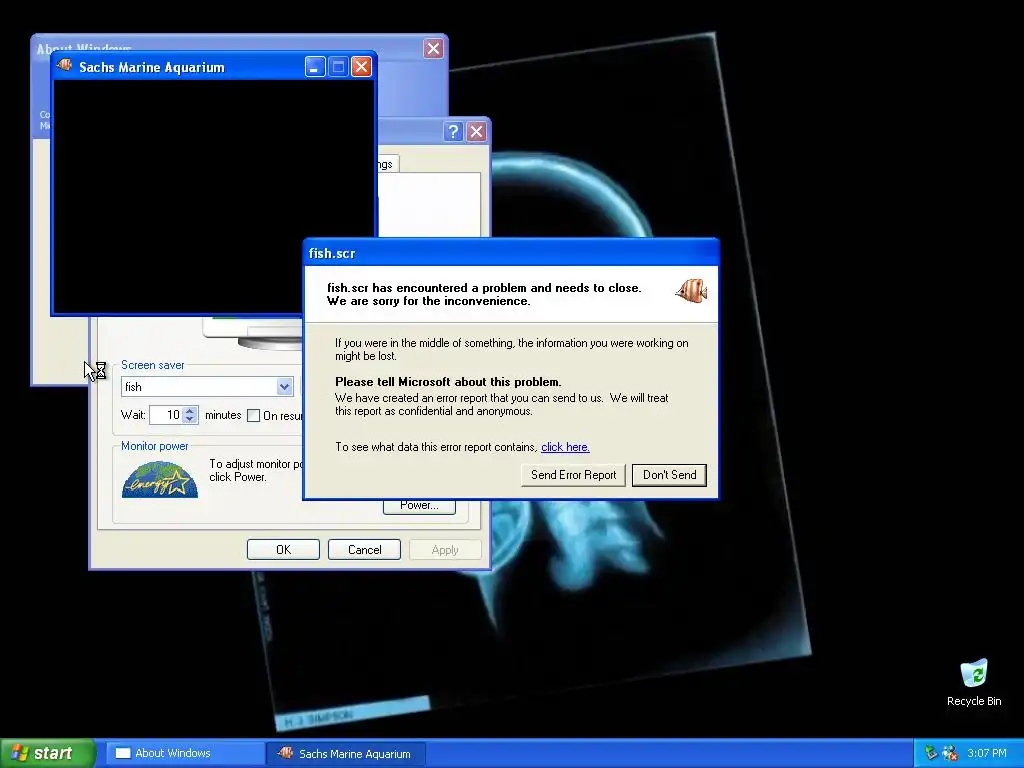Click Cancel in Display Properties
1024x768 pixels.
click(364, 550)
